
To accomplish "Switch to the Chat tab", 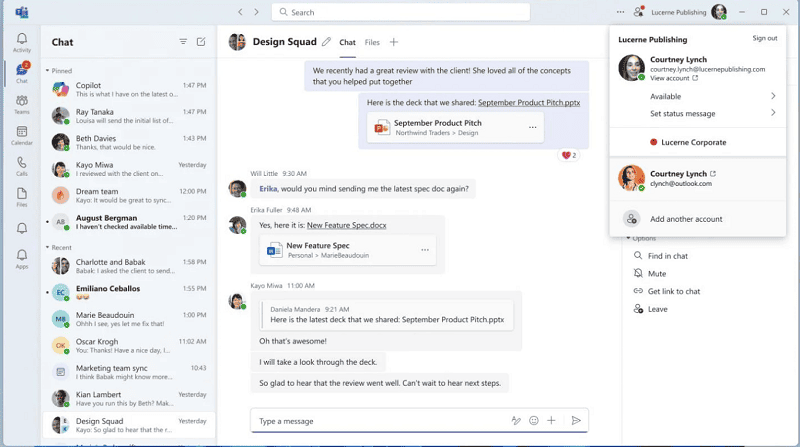I will (347, 42).
